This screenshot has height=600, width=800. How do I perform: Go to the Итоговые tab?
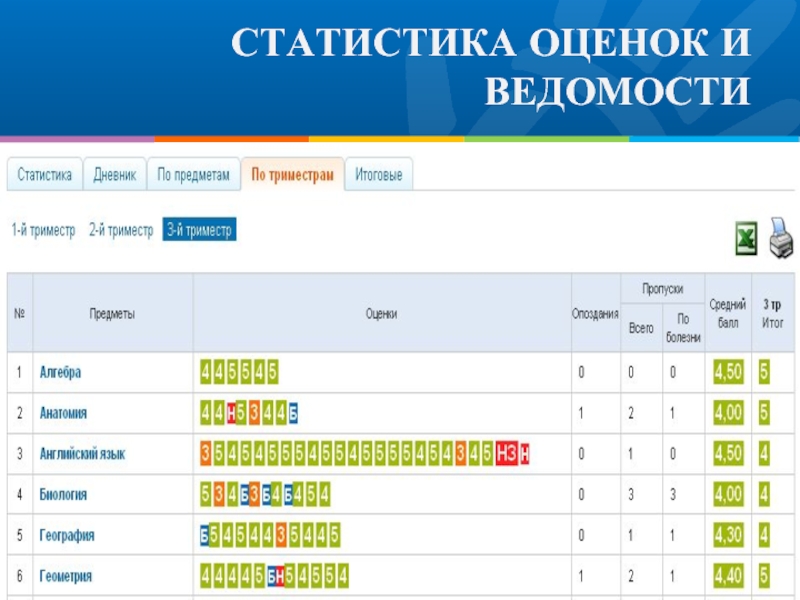pos(379,174)
